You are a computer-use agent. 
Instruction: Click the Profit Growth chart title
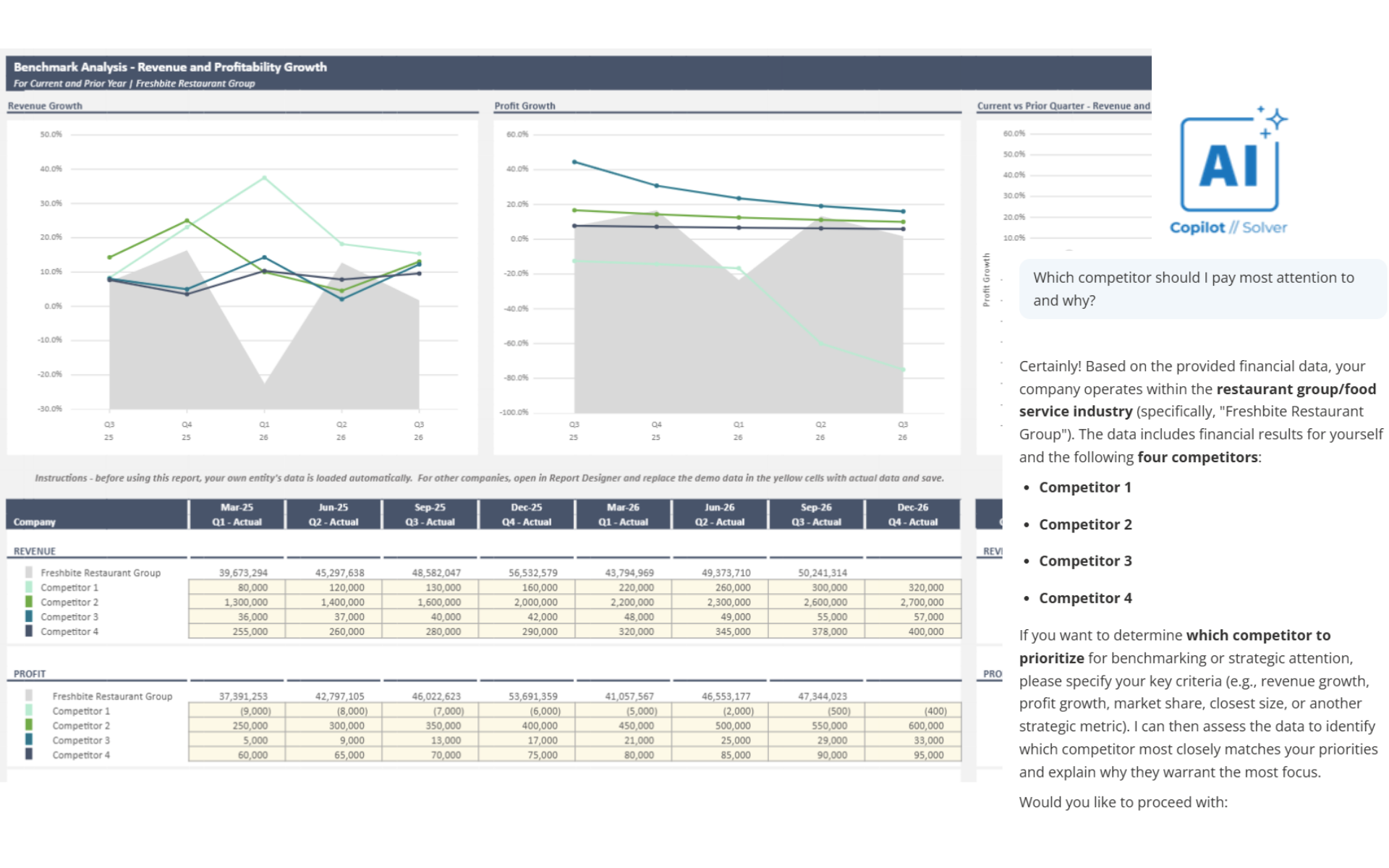[524, 106]
